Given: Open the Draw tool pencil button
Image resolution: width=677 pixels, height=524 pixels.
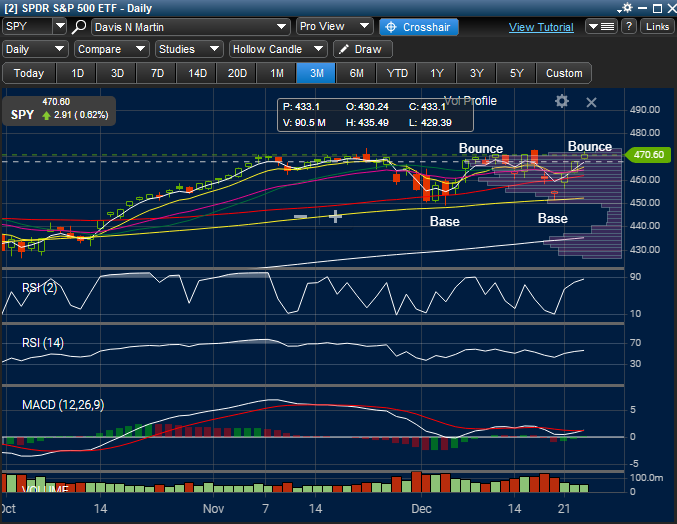Looking at the screenshot, I should [x=363, y=49].
